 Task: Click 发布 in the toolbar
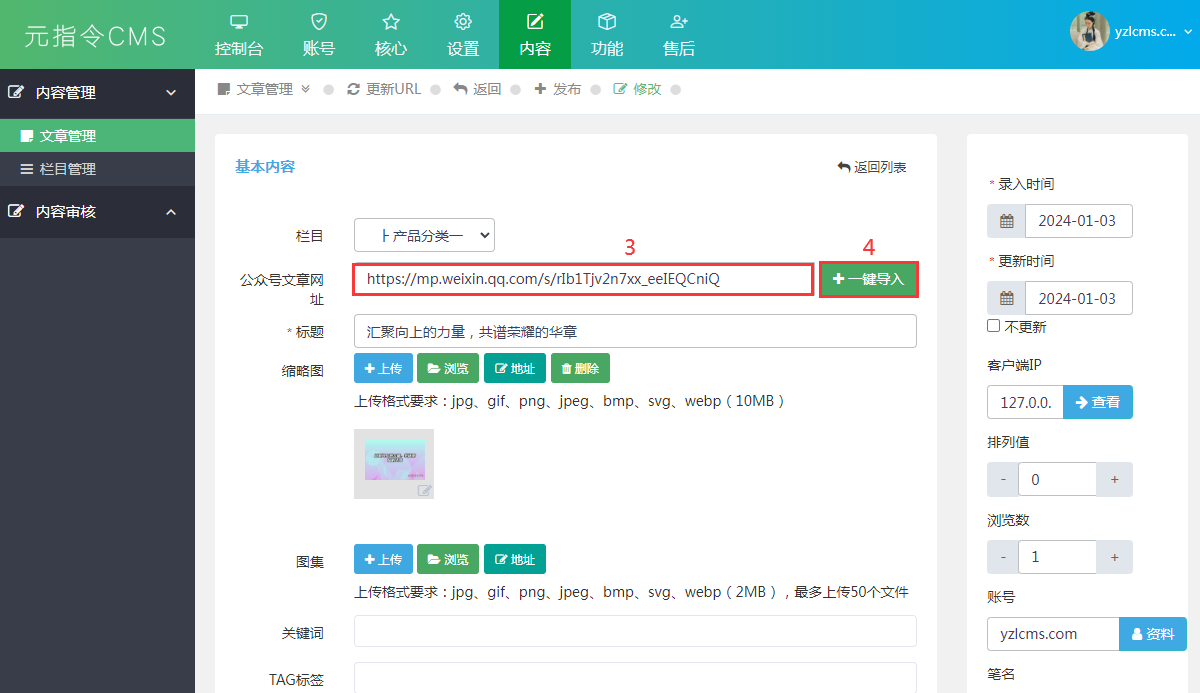[x=557, y=89]
